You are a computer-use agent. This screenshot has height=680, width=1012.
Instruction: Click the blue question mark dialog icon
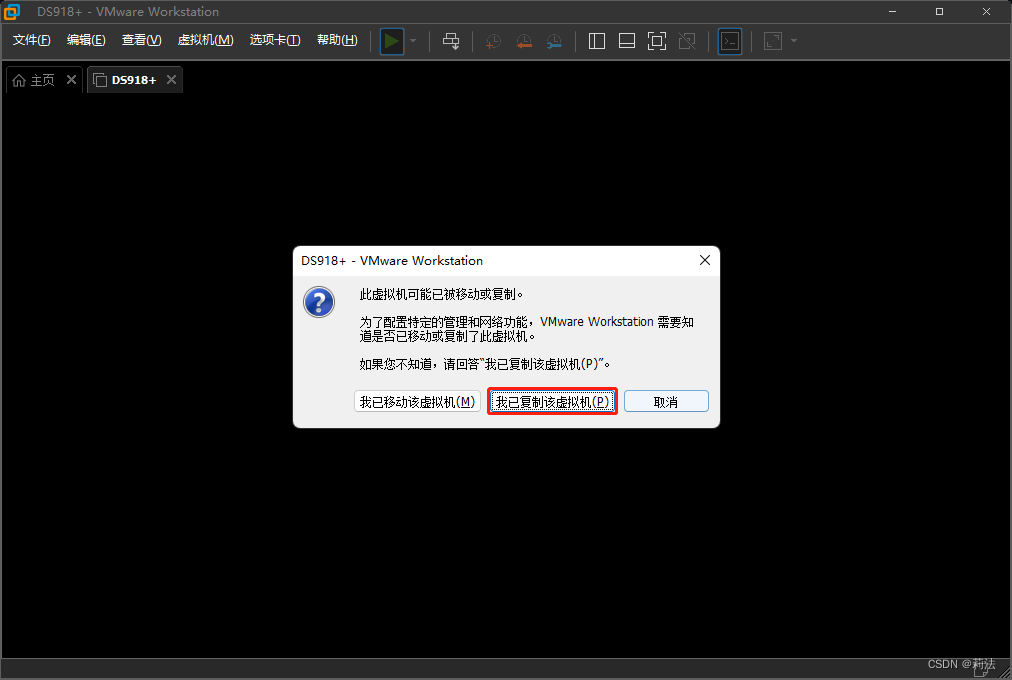click(319, 302)
